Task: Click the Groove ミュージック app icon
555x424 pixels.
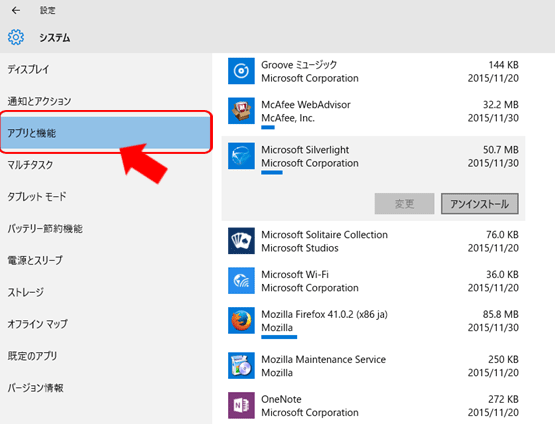Action: click(x=241, y=71)
